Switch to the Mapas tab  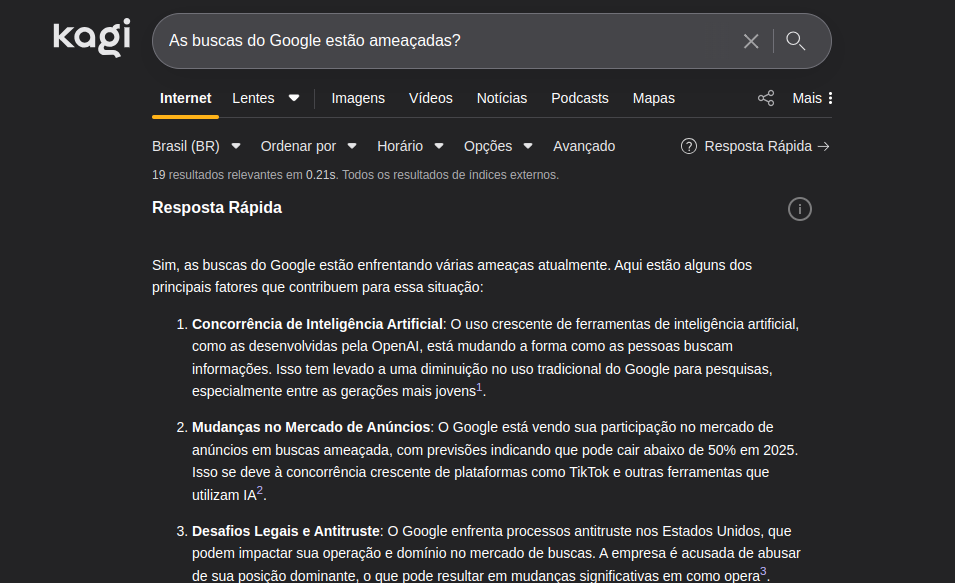[654, 98]
